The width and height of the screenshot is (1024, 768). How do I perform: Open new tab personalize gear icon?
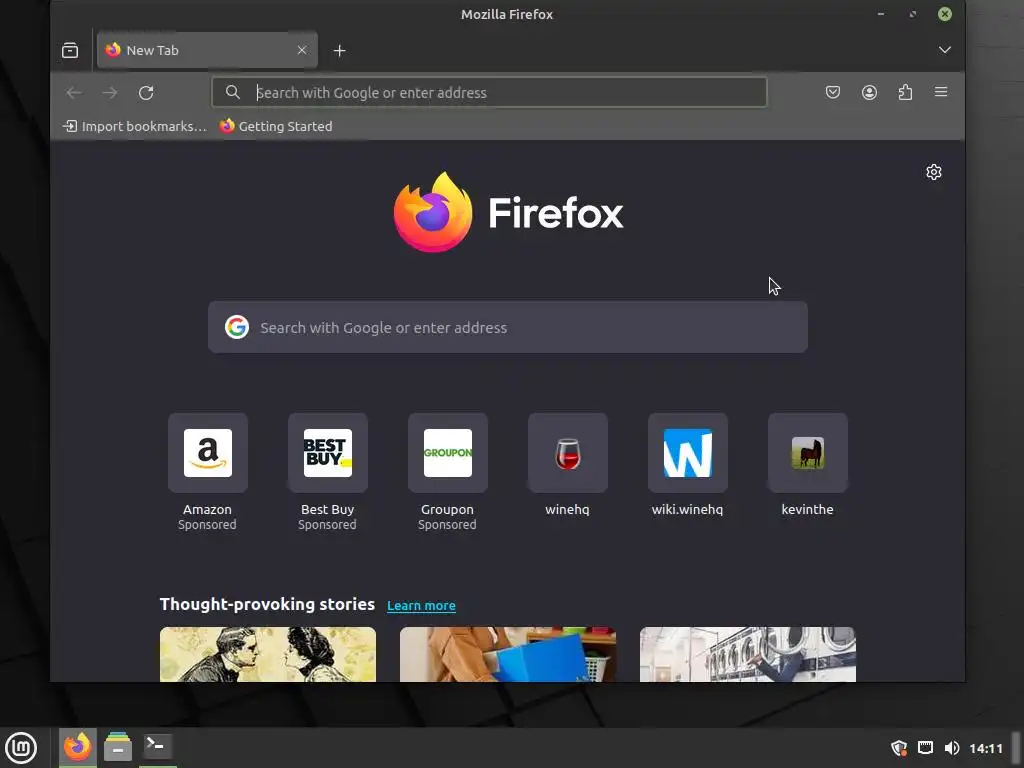click(934, 172)
